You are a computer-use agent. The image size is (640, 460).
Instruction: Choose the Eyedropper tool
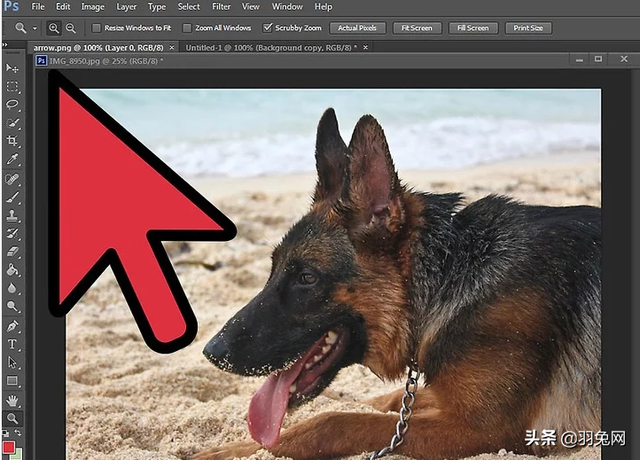click(x=12, y=159)
